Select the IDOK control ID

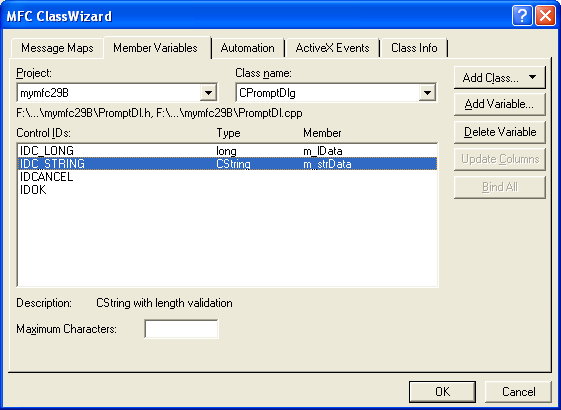pos(33,190)
